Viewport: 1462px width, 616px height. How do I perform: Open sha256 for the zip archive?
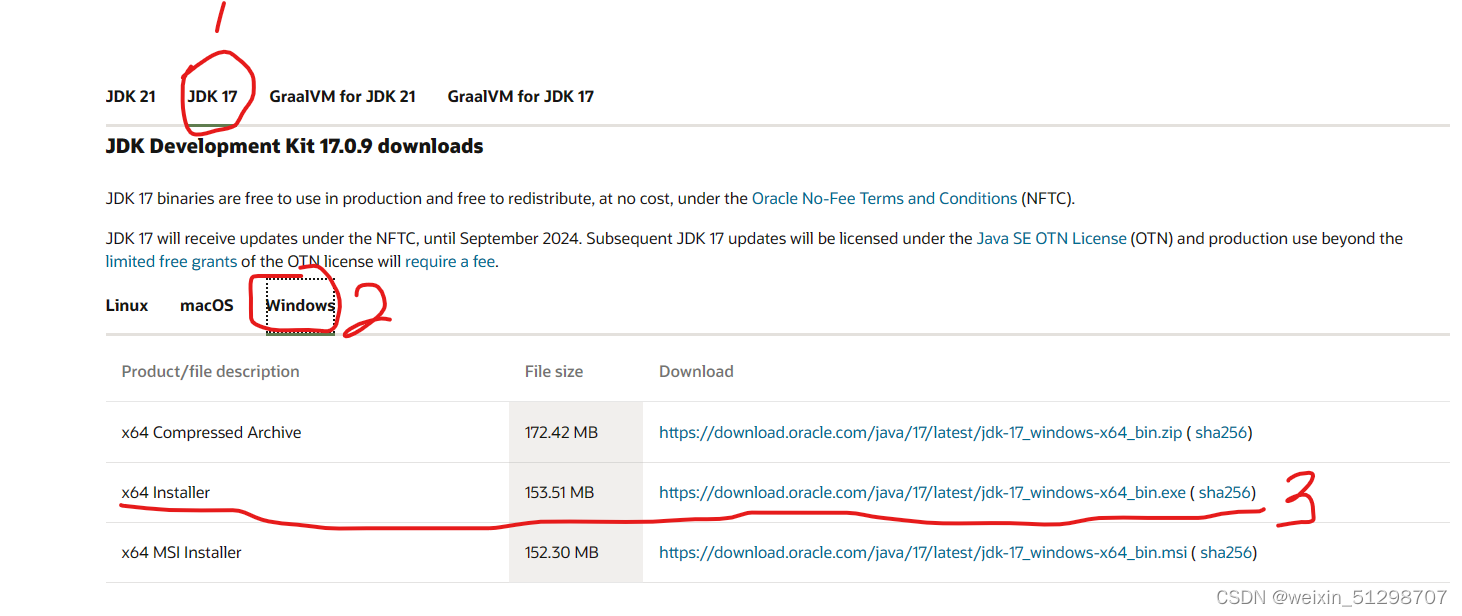coord(1221,432)
